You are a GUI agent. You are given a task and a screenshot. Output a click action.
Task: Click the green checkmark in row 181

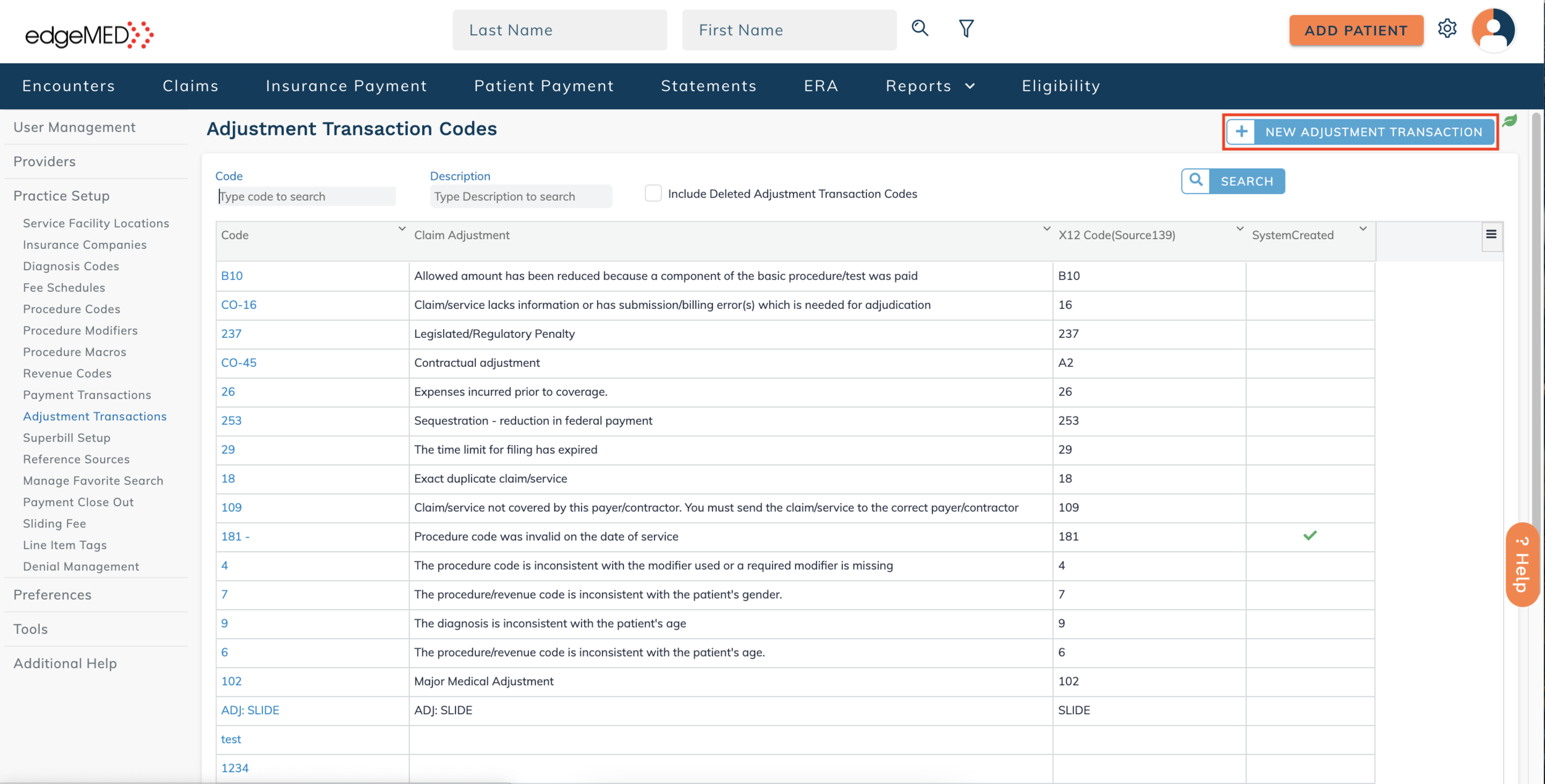pos(1310,536)
